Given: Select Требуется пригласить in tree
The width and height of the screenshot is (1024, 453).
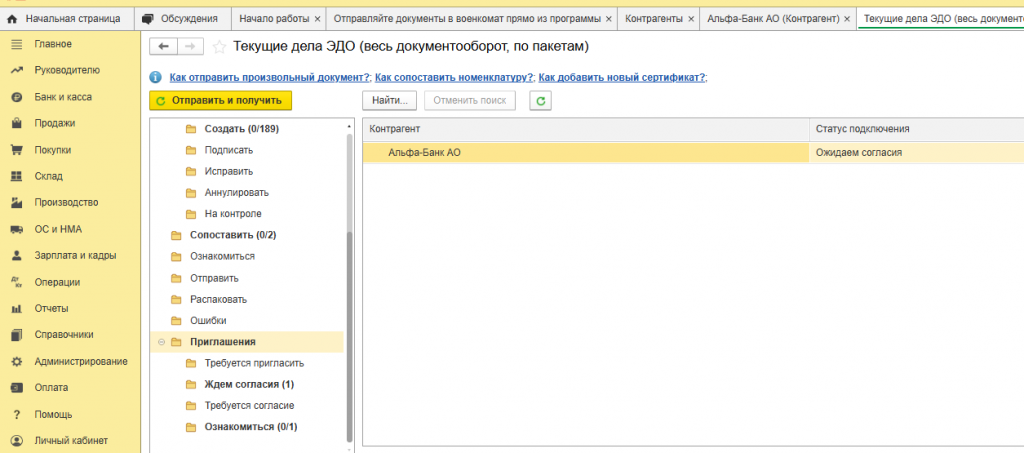Looking at the screenshot, I should (x=254, y=363).
